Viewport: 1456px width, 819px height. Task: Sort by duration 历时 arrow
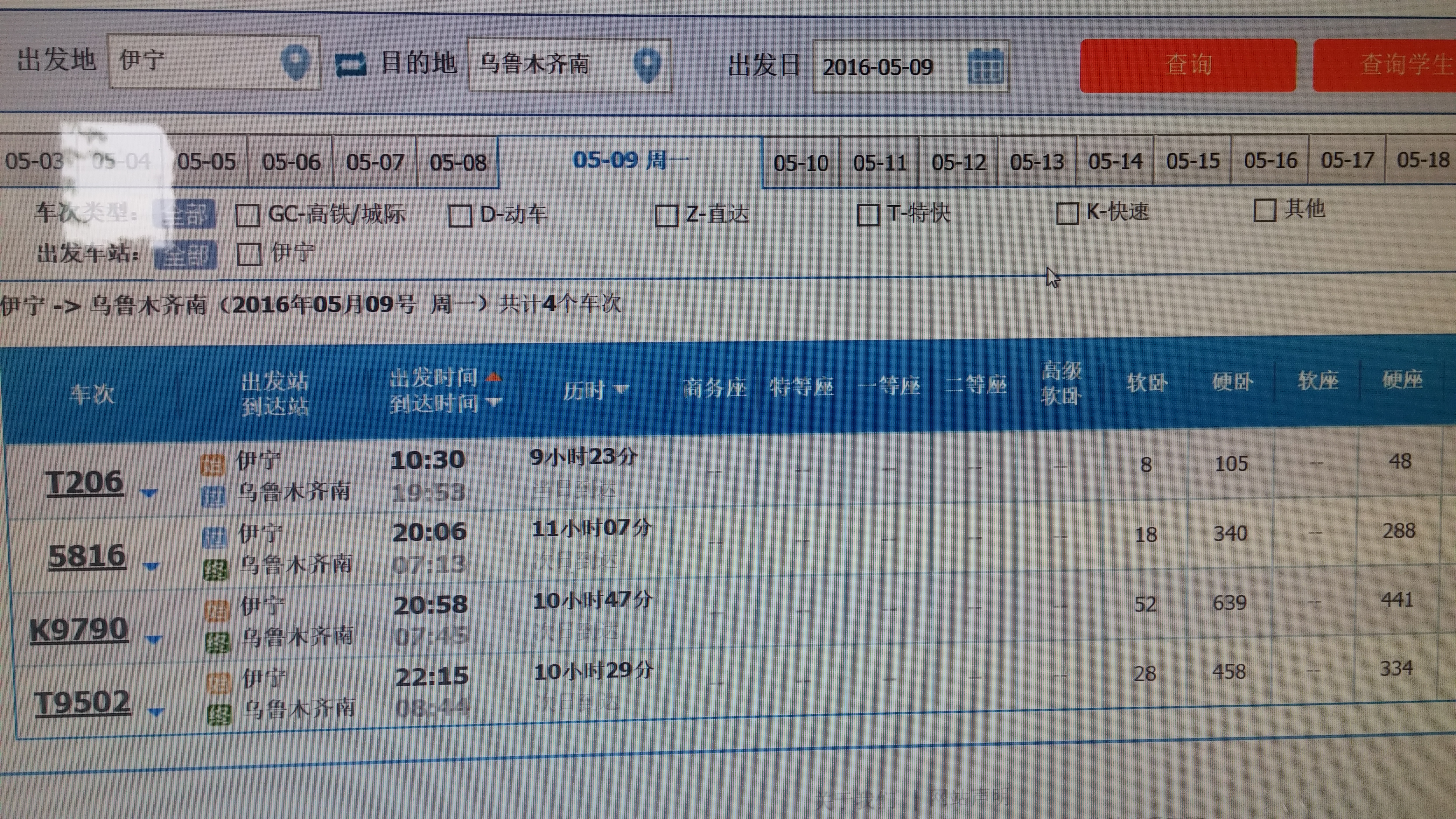[621, 389]
